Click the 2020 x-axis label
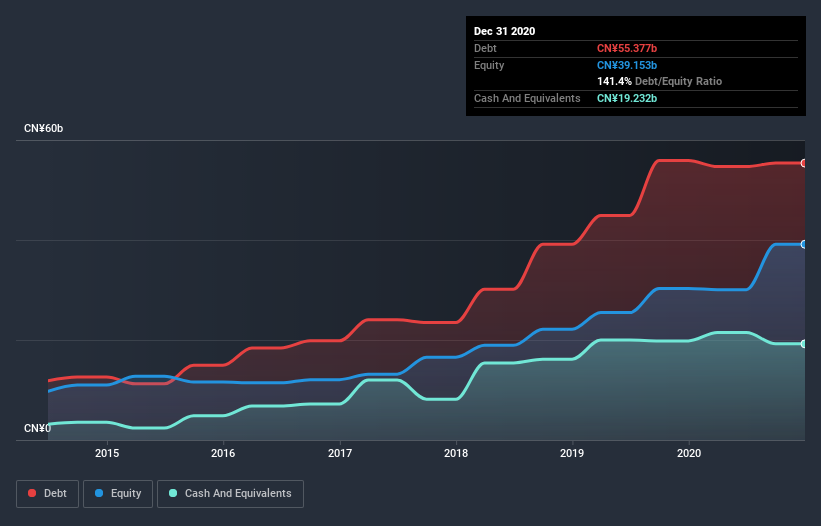 [x=689, y=453]
